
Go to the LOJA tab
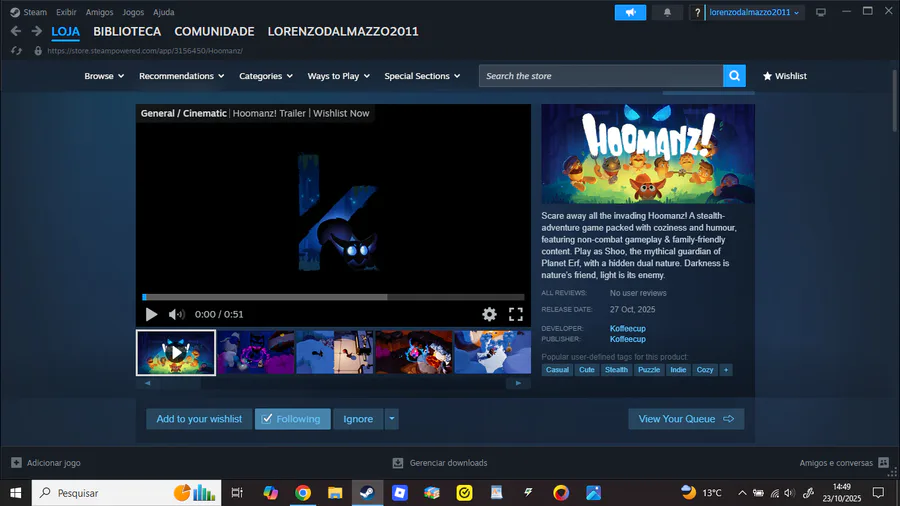(65, 32)
